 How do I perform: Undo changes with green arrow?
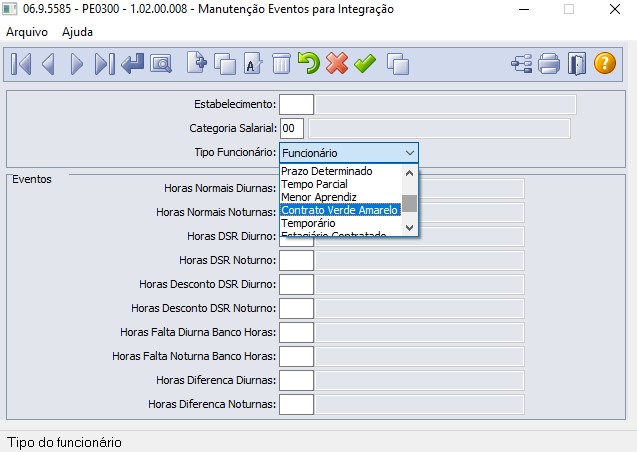click(309, 63)
